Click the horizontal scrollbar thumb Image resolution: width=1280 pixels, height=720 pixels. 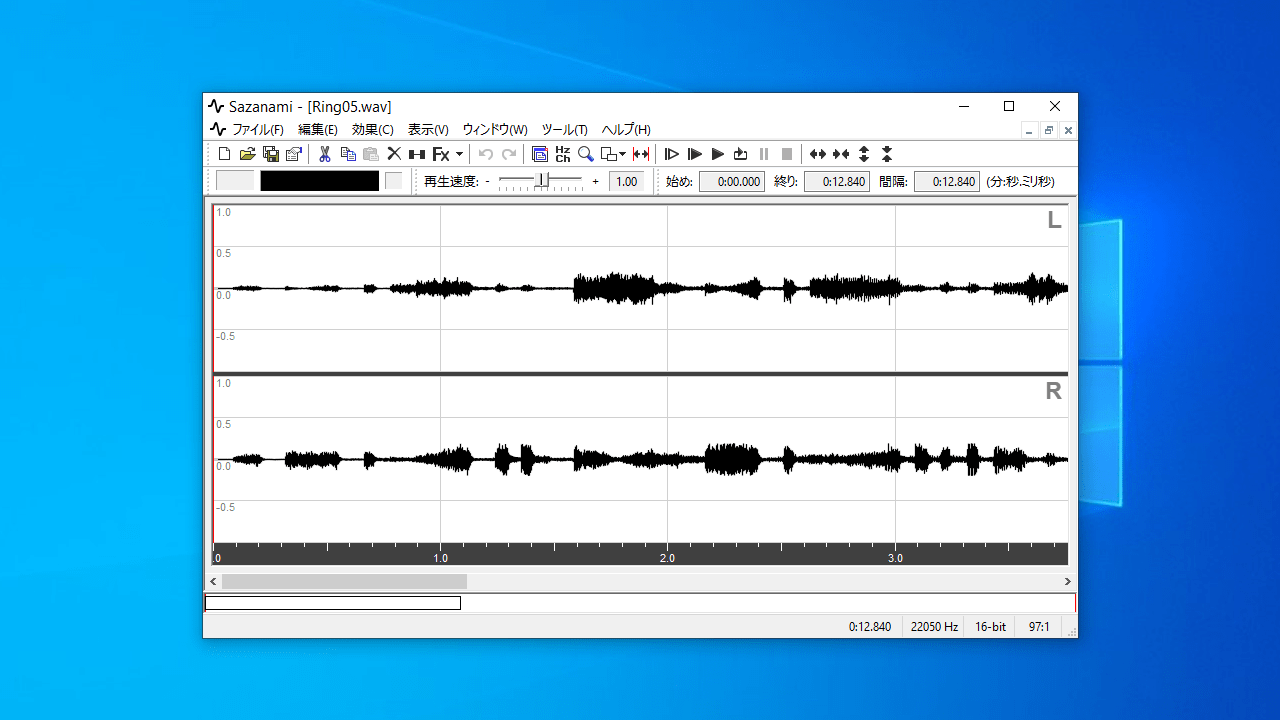(344, 581)
